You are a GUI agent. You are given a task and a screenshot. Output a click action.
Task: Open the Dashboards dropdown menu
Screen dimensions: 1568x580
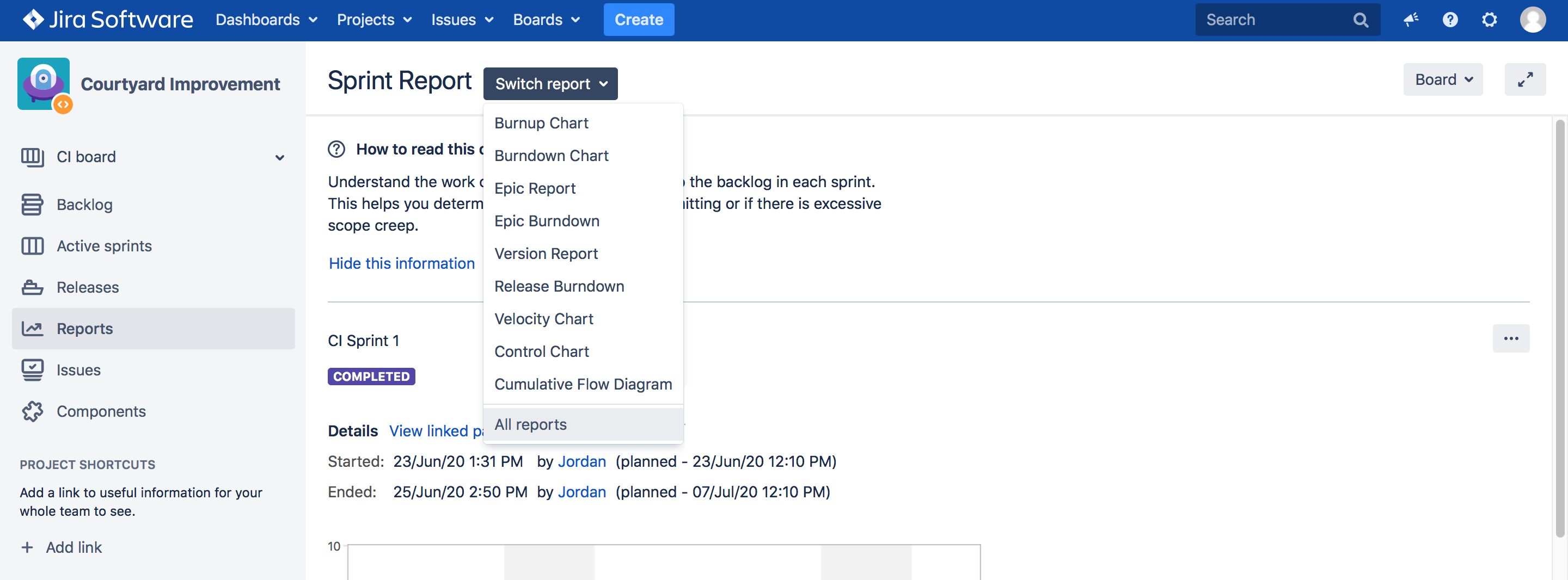[x=267, y=20]
